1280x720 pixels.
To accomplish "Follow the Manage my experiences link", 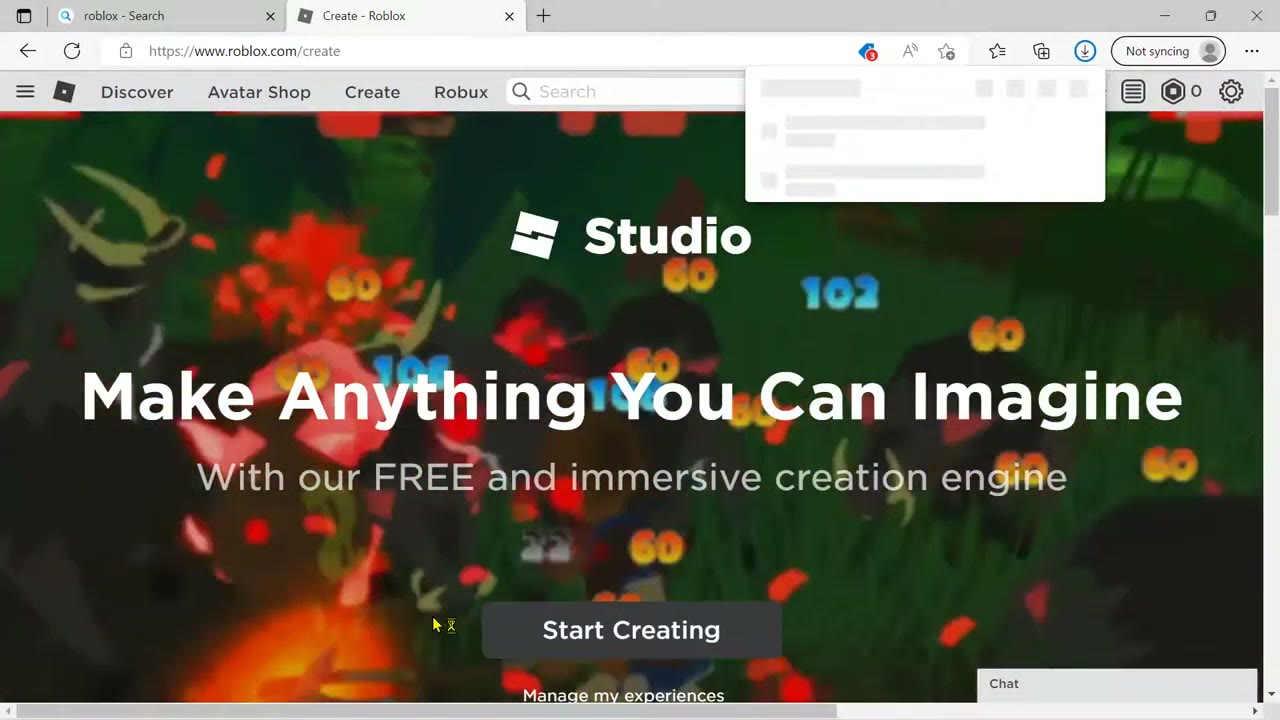I will click(x=623, y=695).
